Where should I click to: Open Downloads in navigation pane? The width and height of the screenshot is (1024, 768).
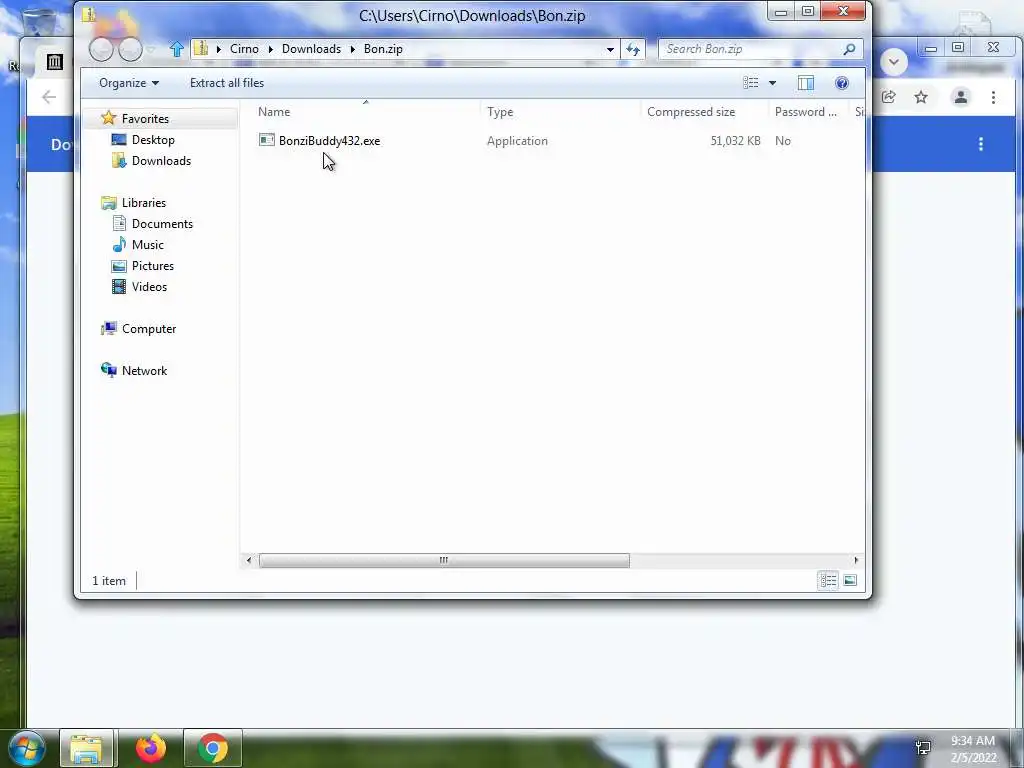161,161
